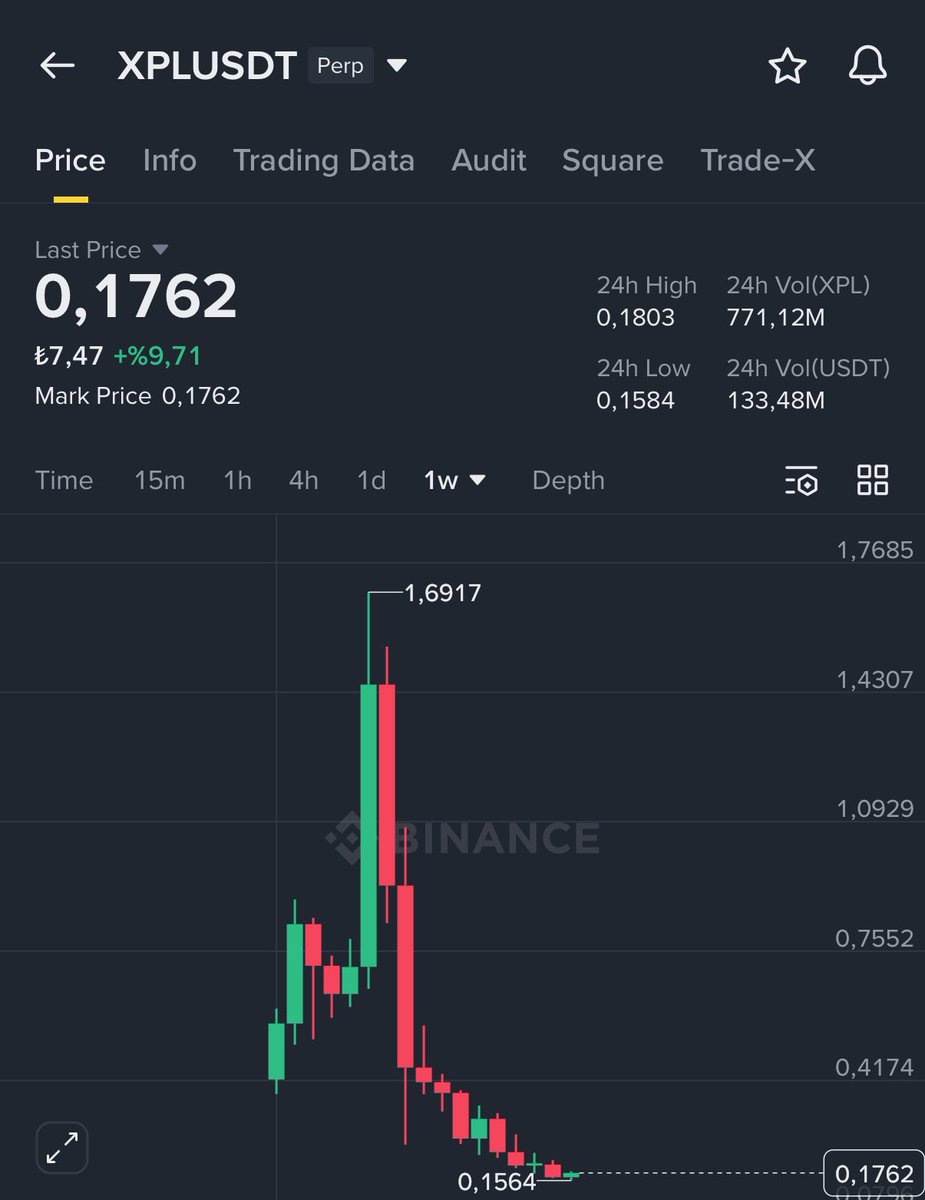
Task: Select the 4h chart interval
Action: [304, 480]
